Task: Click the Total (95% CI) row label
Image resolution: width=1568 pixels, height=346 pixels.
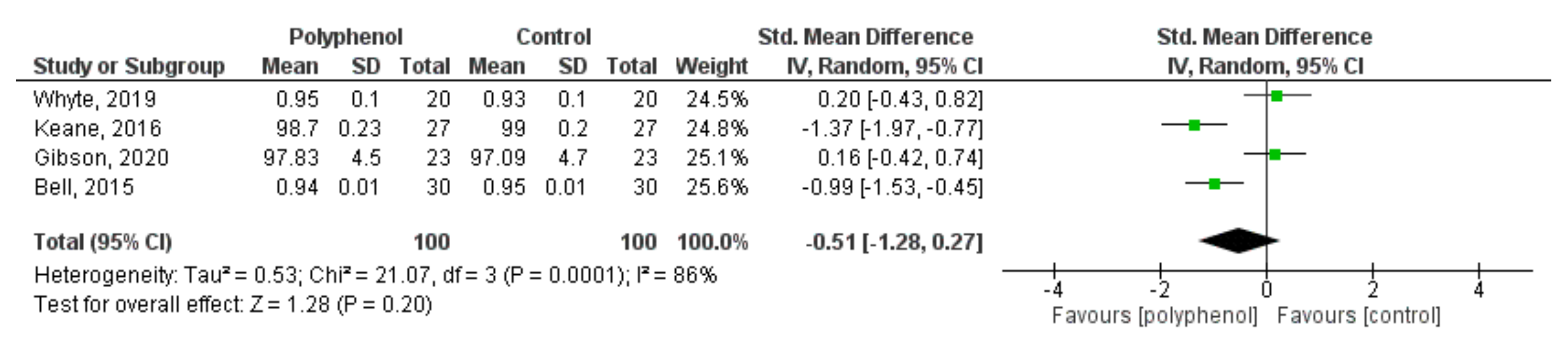Action: pyautogui.click(x=103, y=242)
